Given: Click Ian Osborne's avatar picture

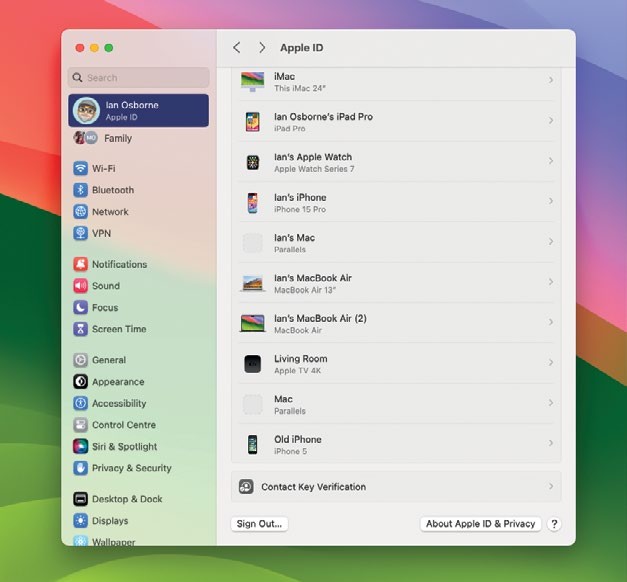Looking at the screenshot, I should pyautogui.click(x=86, y=110).
